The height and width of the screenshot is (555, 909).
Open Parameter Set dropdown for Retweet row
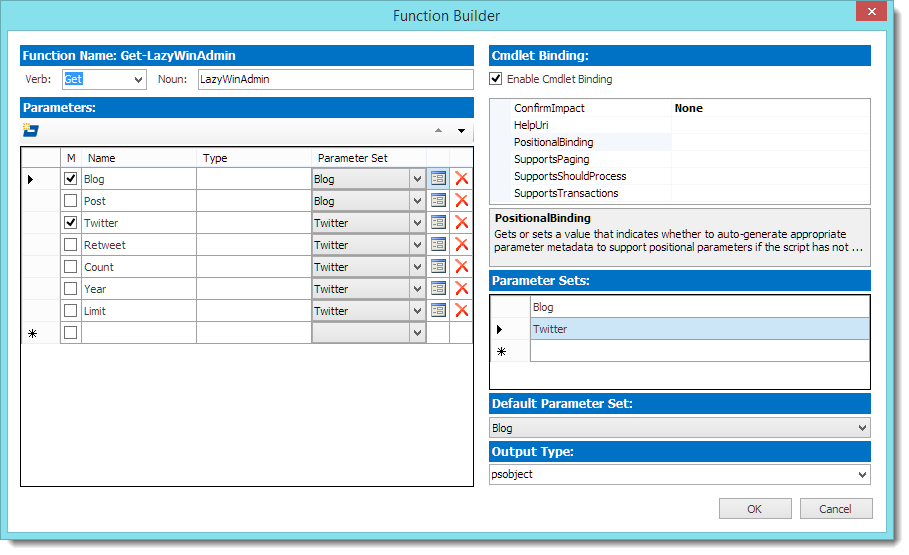417,245
